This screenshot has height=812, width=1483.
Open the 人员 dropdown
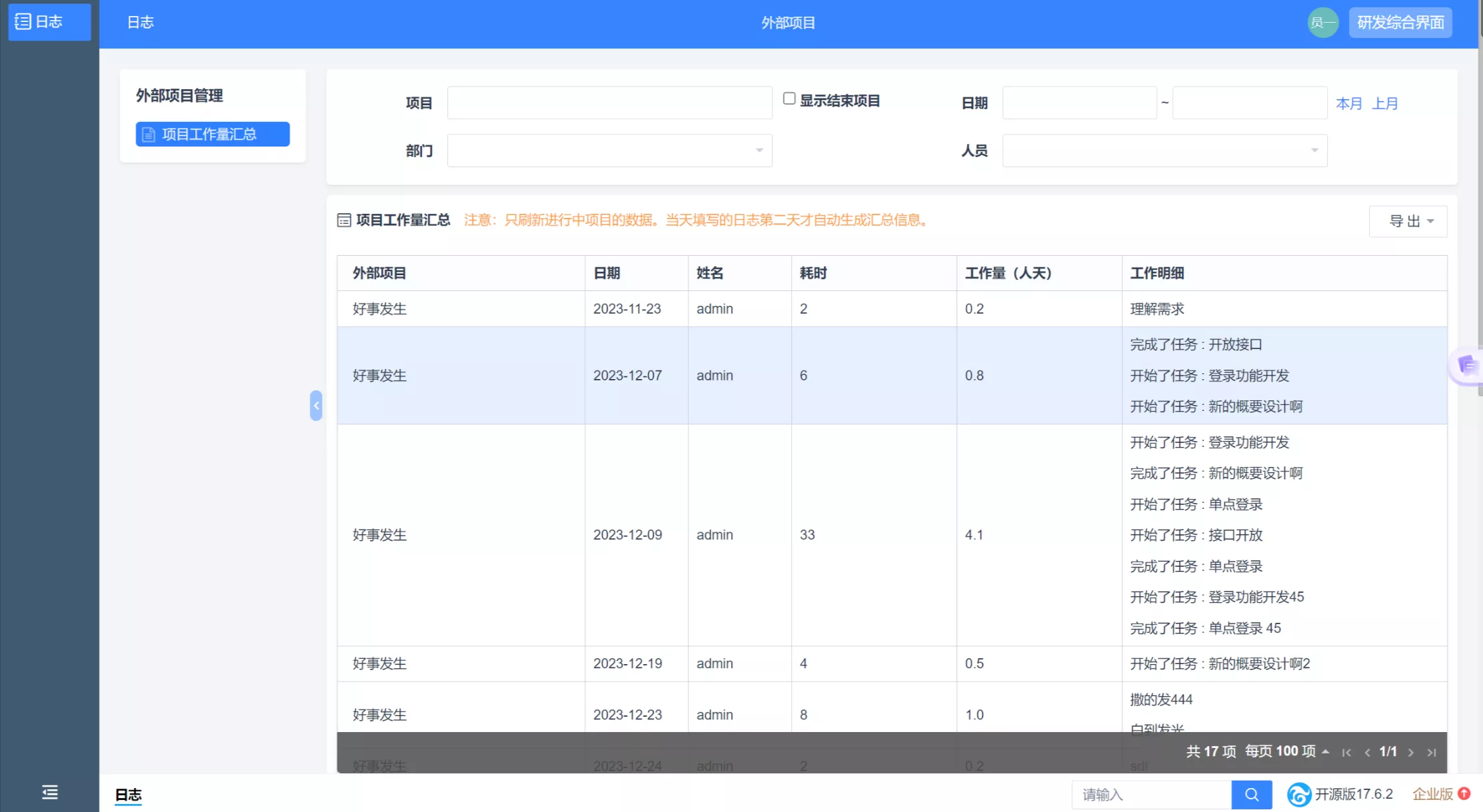coord(1164,151)
